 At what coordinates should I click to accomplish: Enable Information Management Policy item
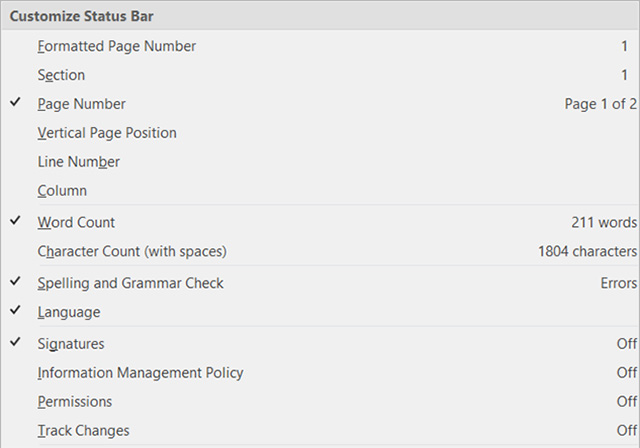(x=140, y=373)
